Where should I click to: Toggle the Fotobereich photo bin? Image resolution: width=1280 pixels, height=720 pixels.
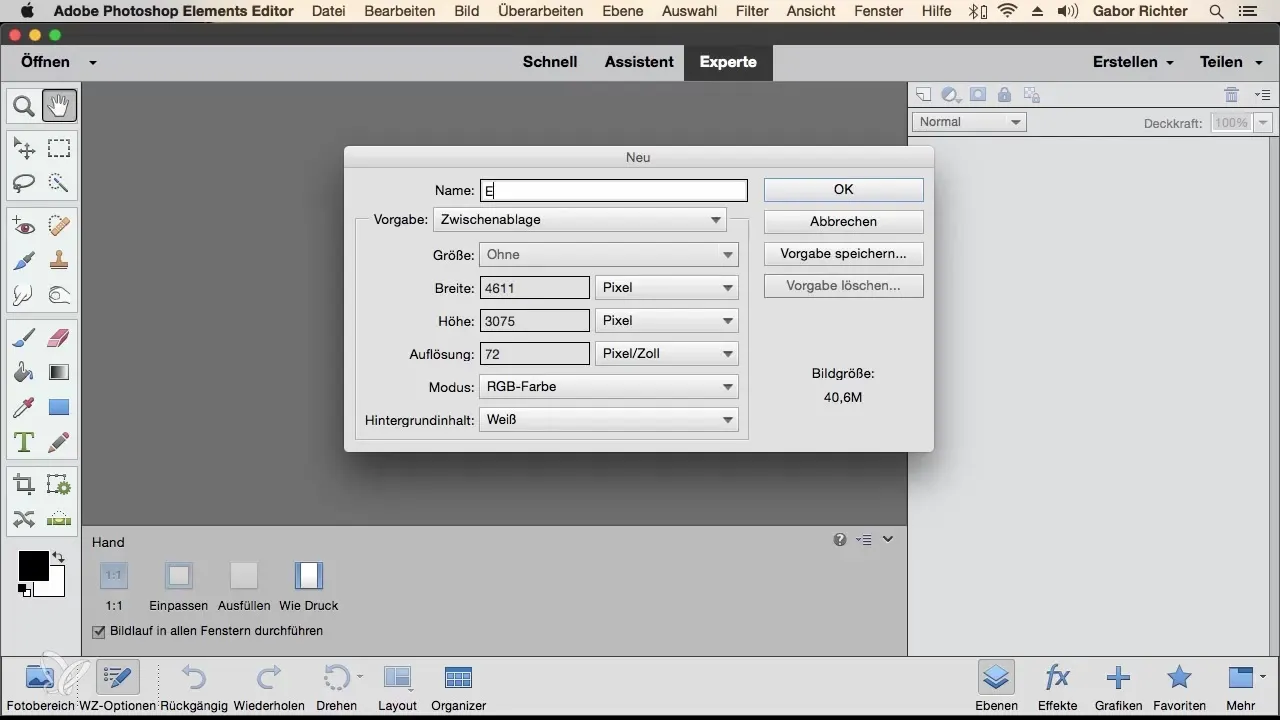tap(40, 686)
